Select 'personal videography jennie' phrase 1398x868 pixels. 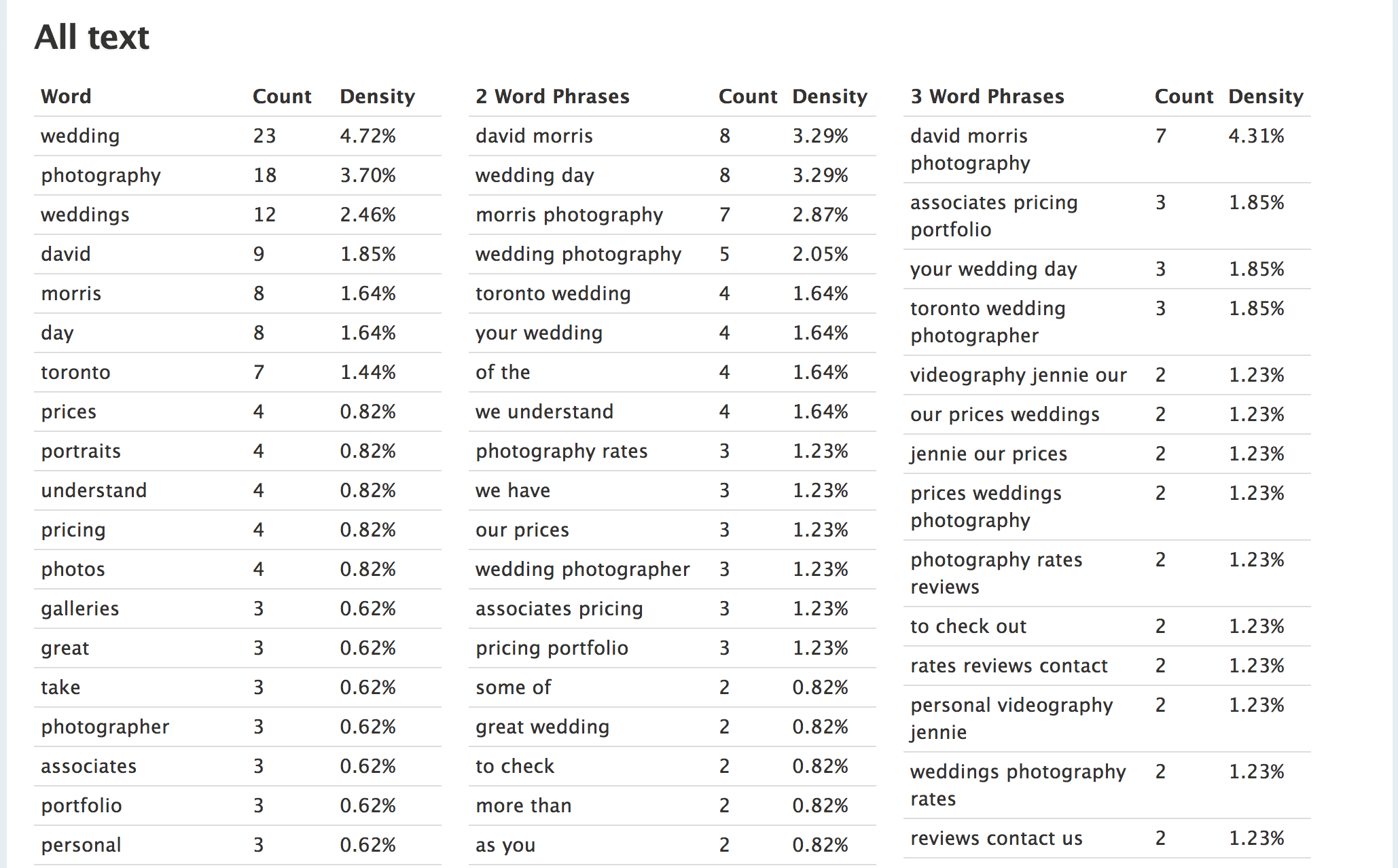point(1011,719)
